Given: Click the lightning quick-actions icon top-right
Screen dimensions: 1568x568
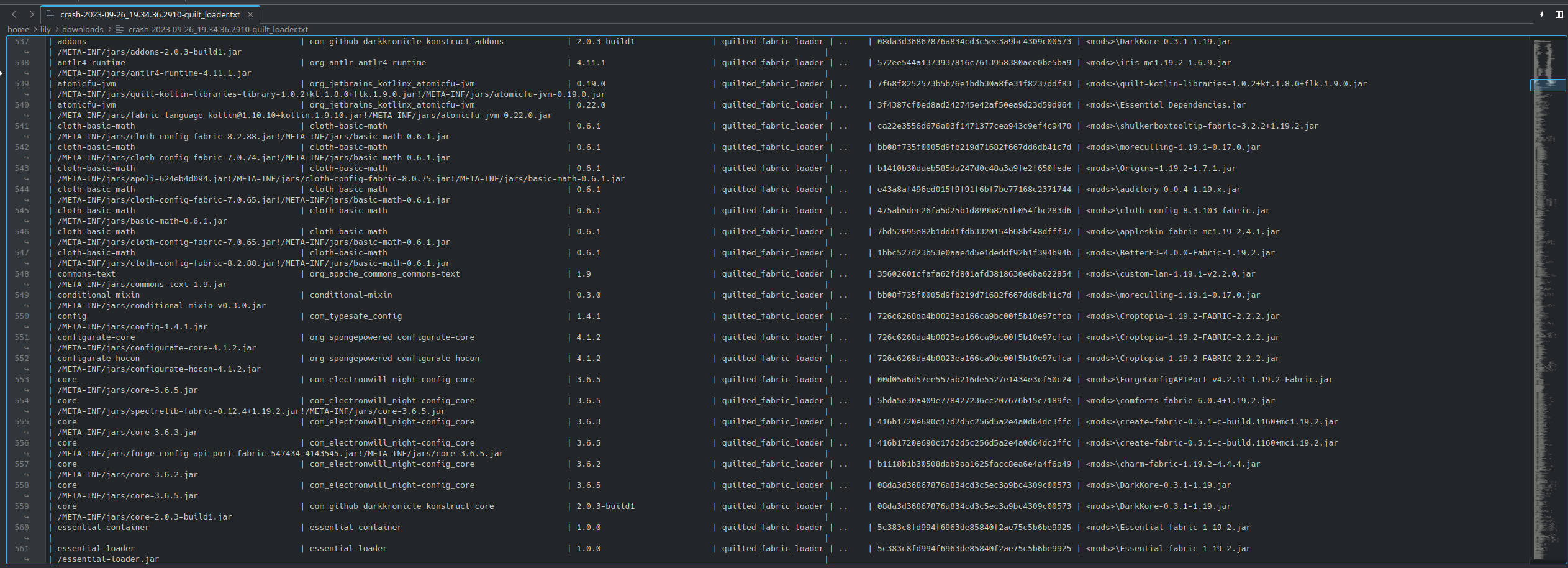Looking at the screenshot, I should click(1543, 14).
